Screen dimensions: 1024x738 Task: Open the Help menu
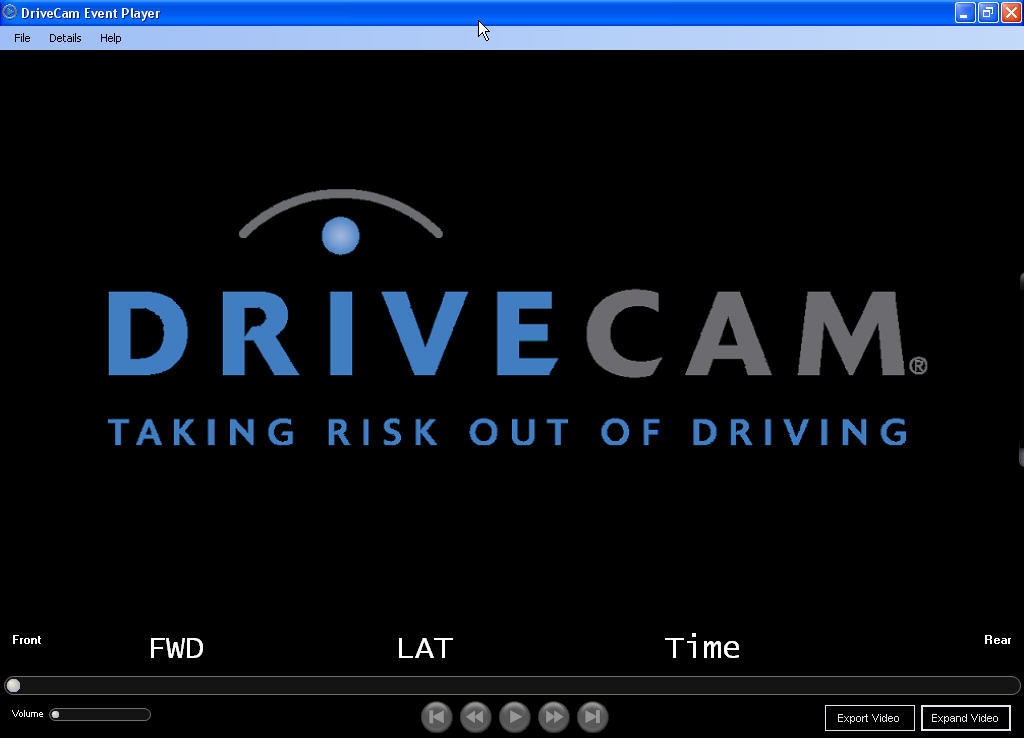[x=110, y=38]
